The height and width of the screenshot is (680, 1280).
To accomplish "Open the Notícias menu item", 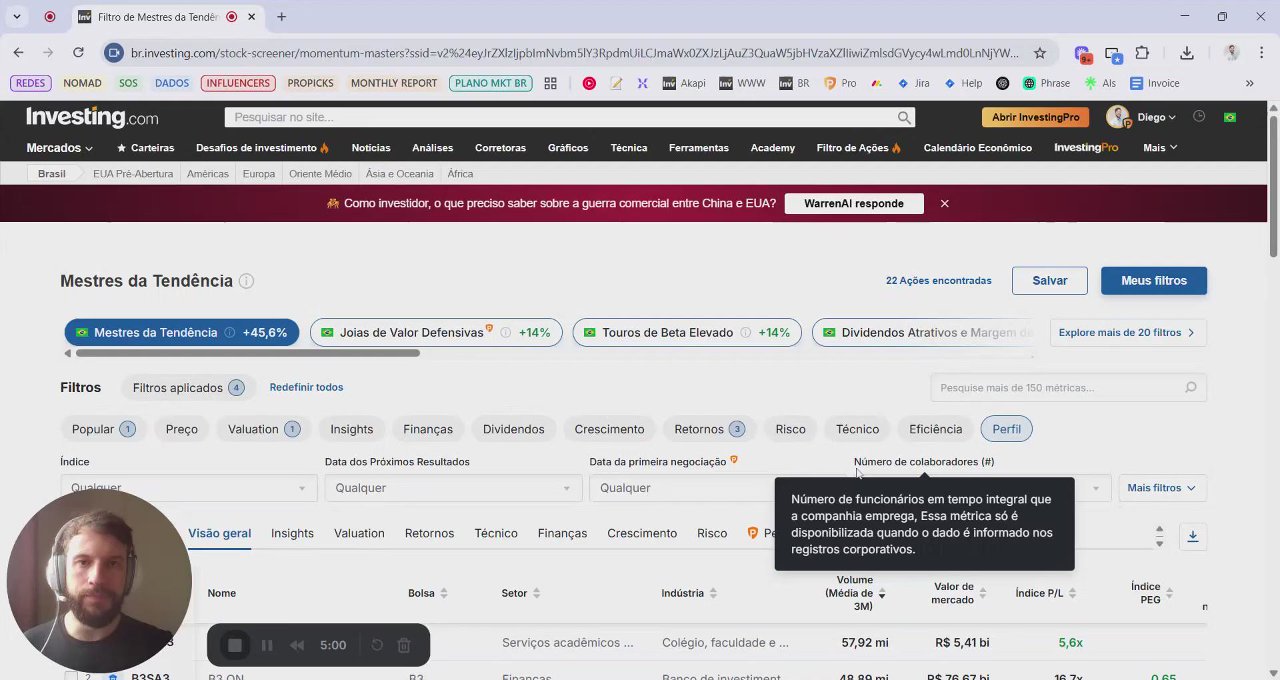I will click(371, 148).
